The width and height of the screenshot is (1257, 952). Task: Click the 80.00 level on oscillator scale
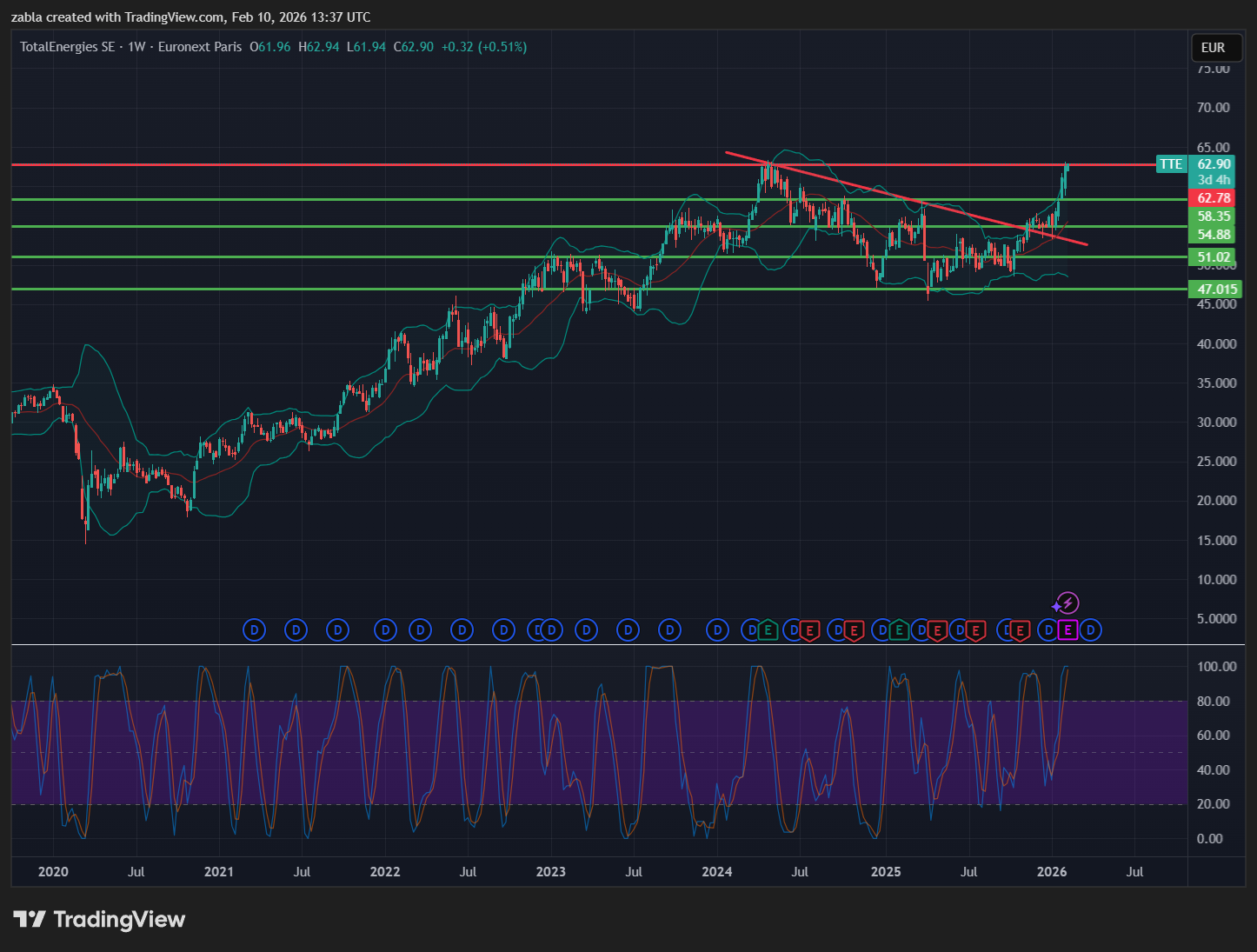click(x=1214, y=702)
